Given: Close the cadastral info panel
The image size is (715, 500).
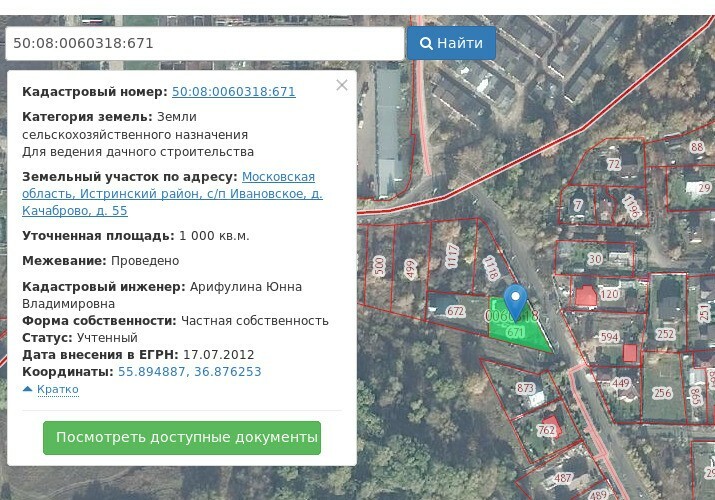Looking at the screenshot, I should (342, 85).
